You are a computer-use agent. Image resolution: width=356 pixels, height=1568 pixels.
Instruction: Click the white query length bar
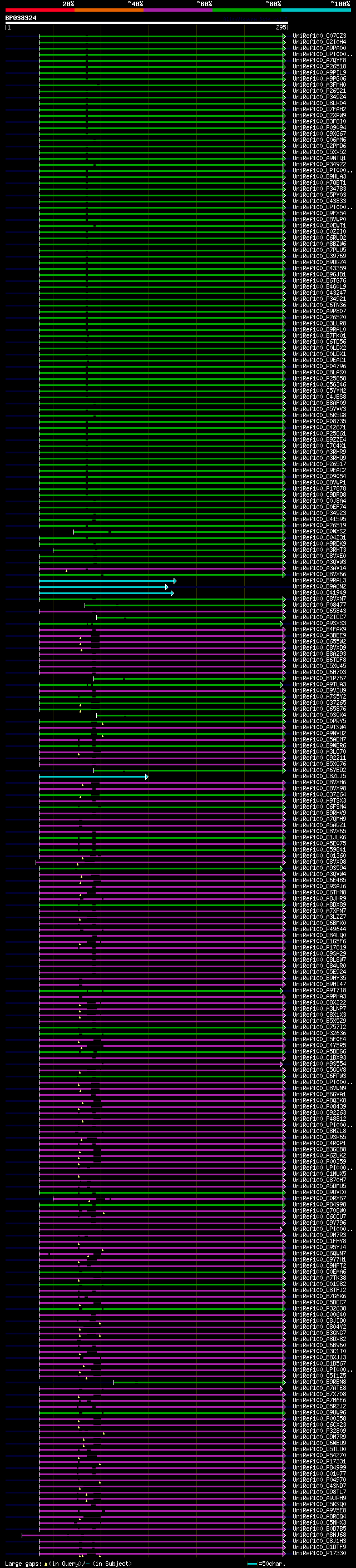coord(147,22)
